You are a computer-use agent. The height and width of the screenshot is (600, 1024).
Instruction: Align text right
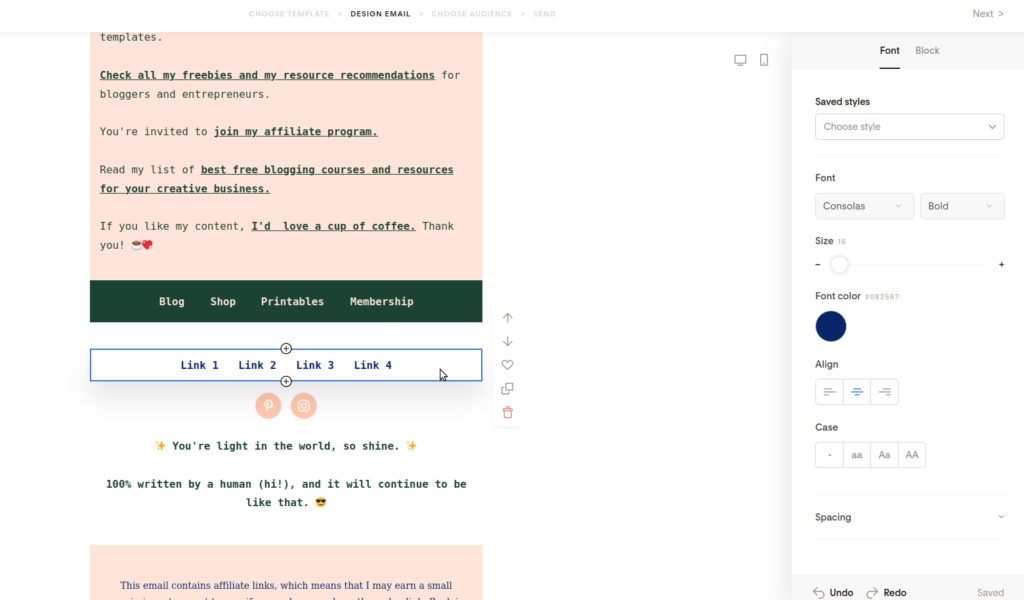884,392
